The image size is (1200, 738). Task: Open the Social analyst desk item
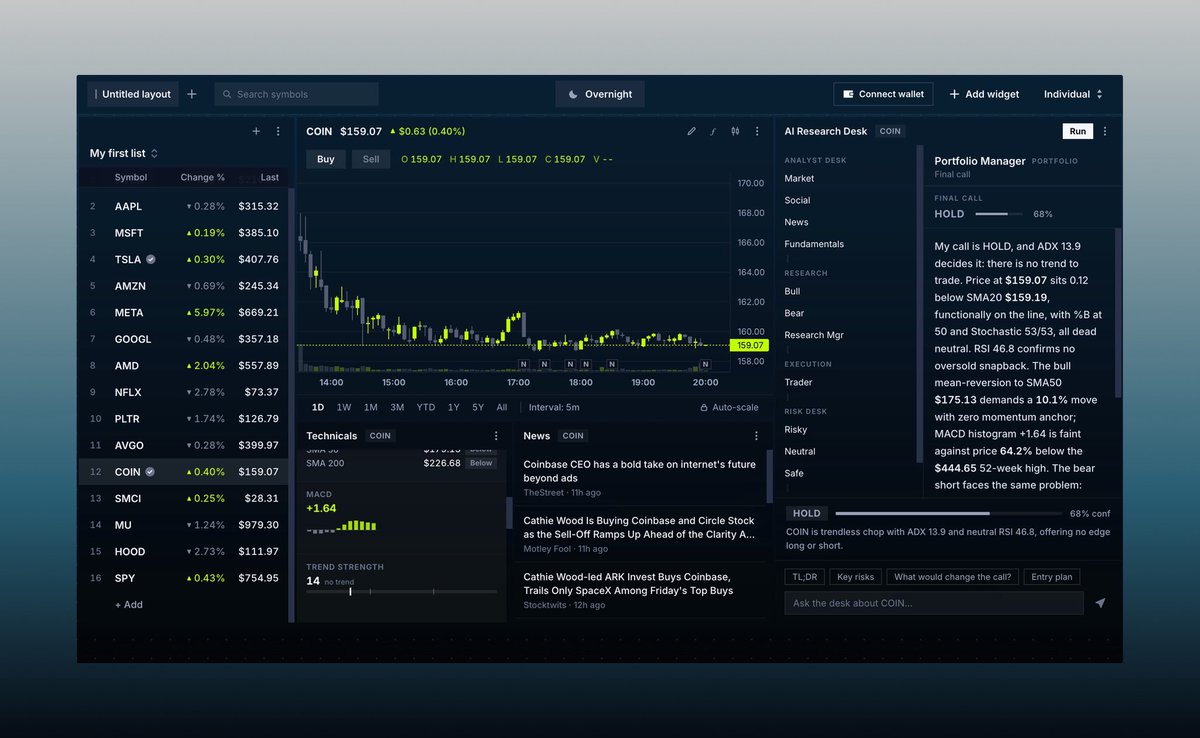797,200
